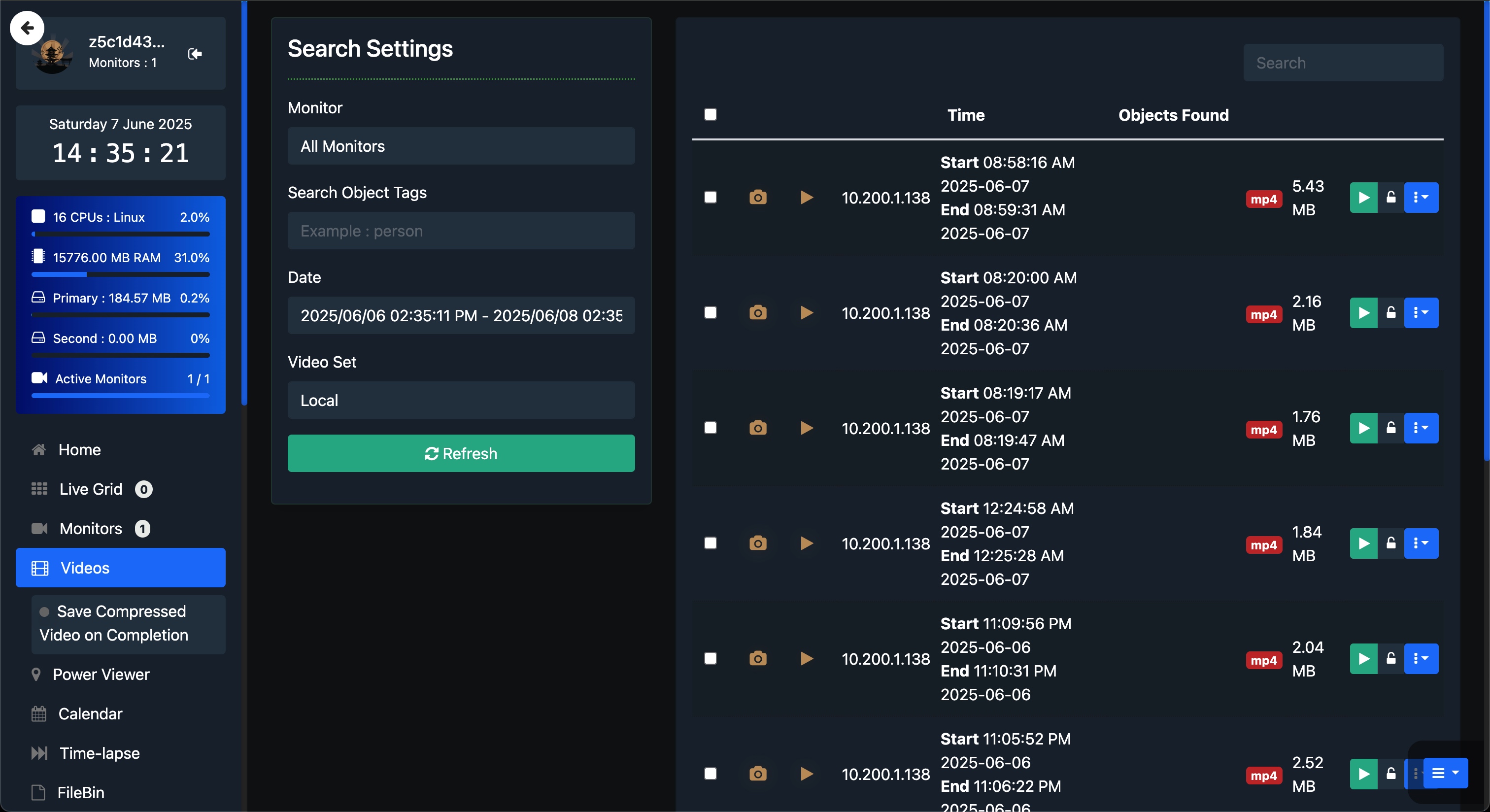The width and height of the screenshot is (1490, 812).
Task: Click orange play arrow for 08:20:00 AM video
Action: coord(806,313)
